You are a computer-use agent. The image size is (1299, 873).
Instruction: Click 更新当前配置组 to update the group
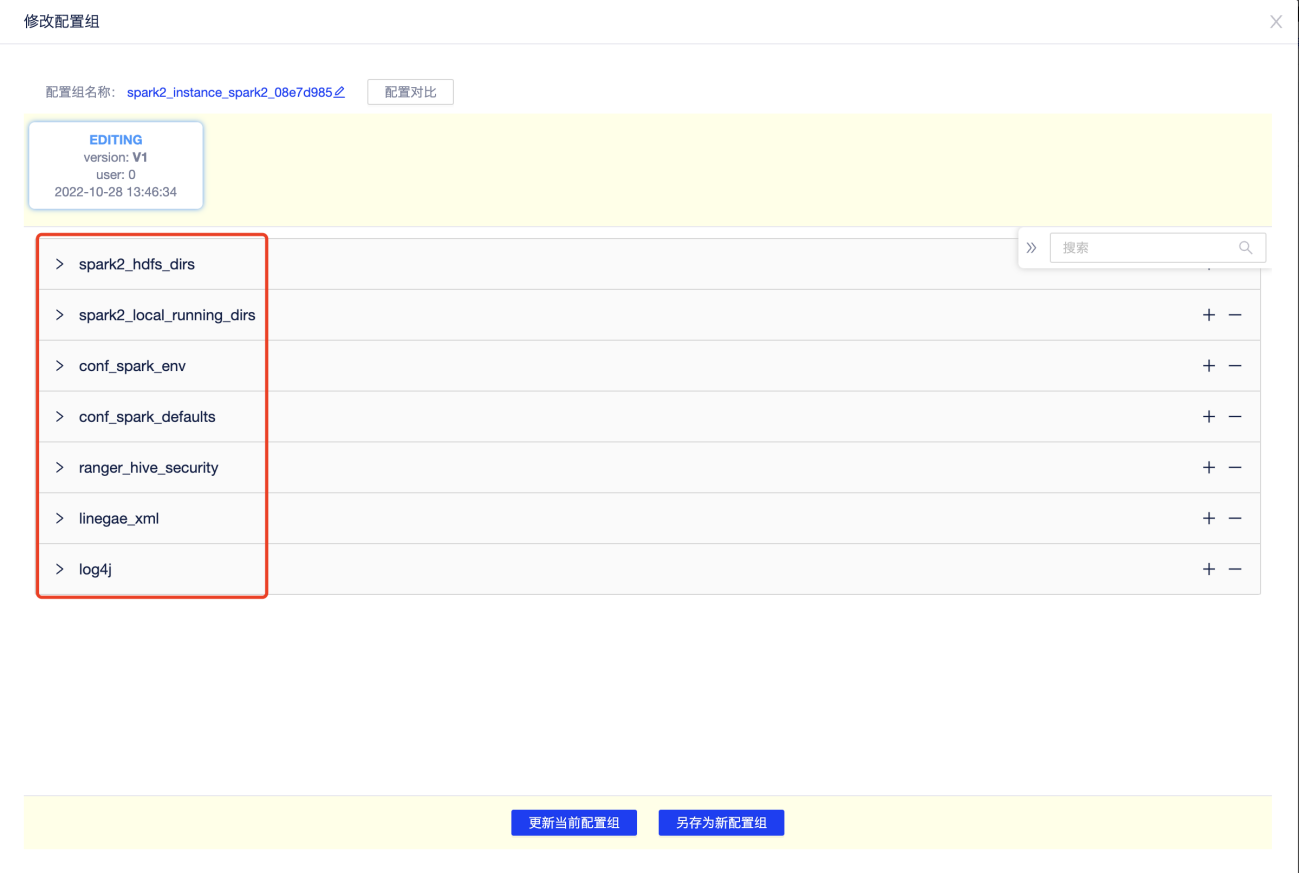pyautogui.click(x=574, y=823)
